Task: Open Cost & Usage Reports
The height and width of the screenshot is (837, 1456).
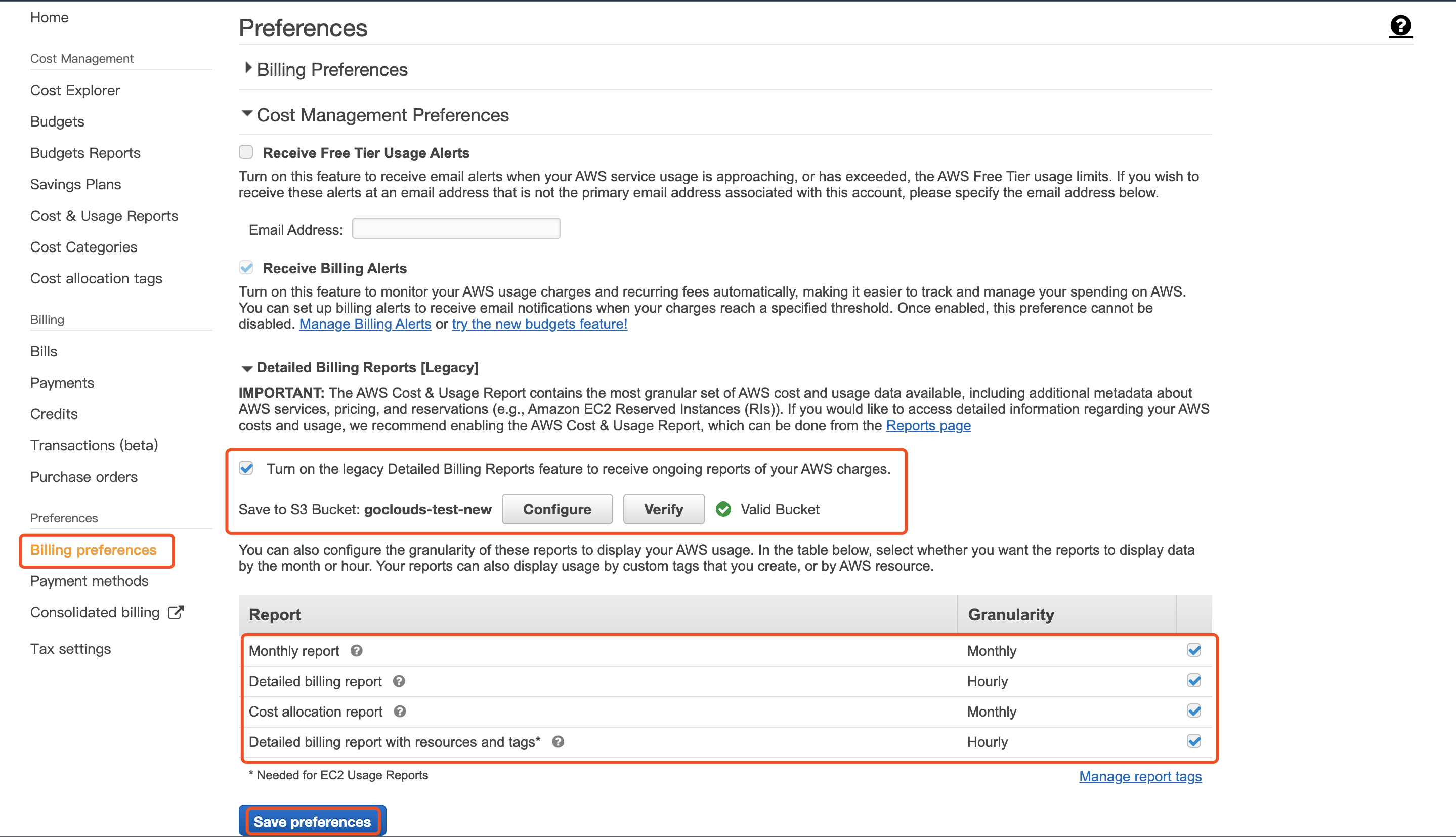Action: [105, 216]
